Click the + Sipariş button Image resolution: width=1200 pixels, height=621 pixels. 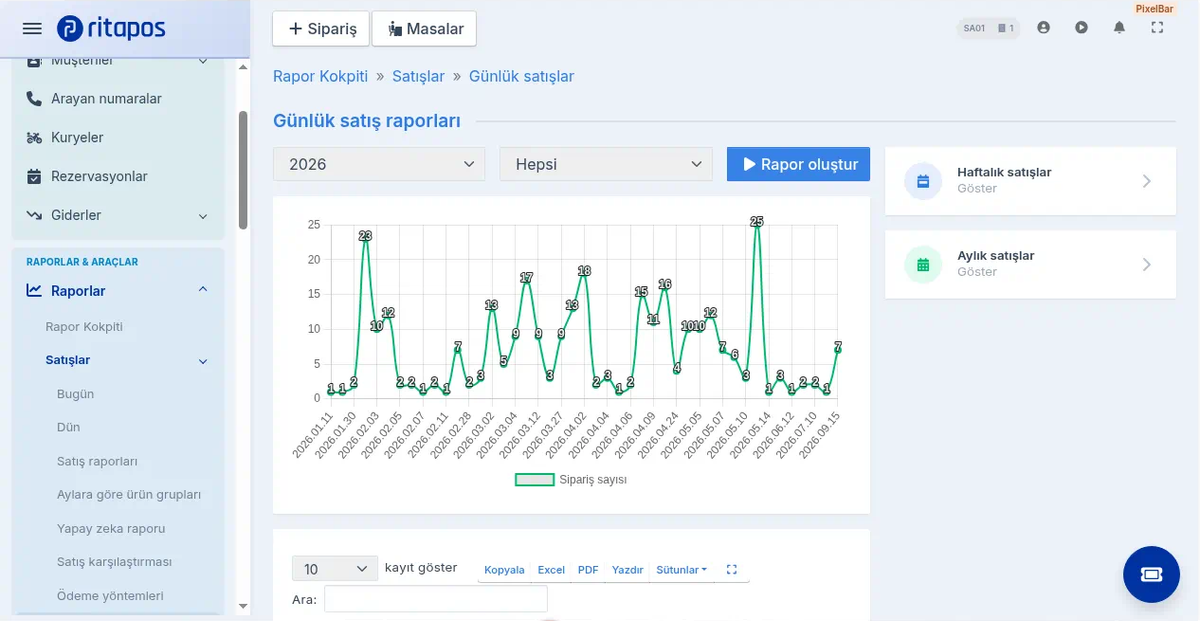pyautogui.click(x=321, y=29)
